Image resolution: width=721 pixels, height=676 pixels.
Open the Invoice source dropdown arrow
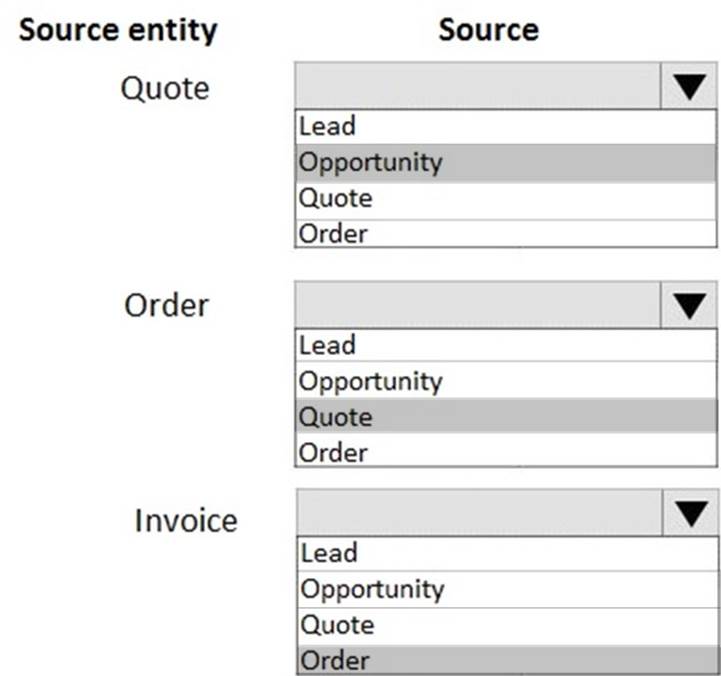click(x=689, y=514)
